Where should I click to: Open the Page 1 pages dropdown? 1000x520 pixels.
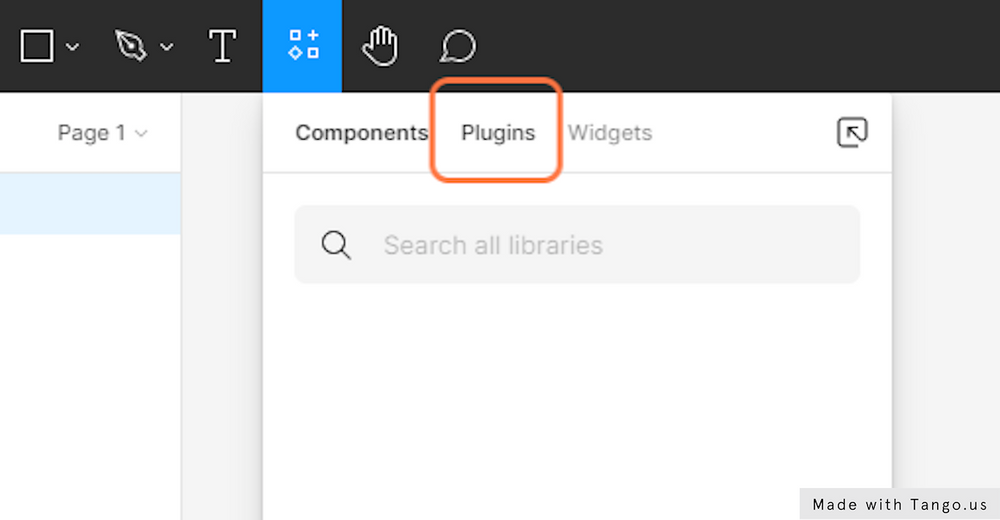pyautogui.click(x=102, y=133)
